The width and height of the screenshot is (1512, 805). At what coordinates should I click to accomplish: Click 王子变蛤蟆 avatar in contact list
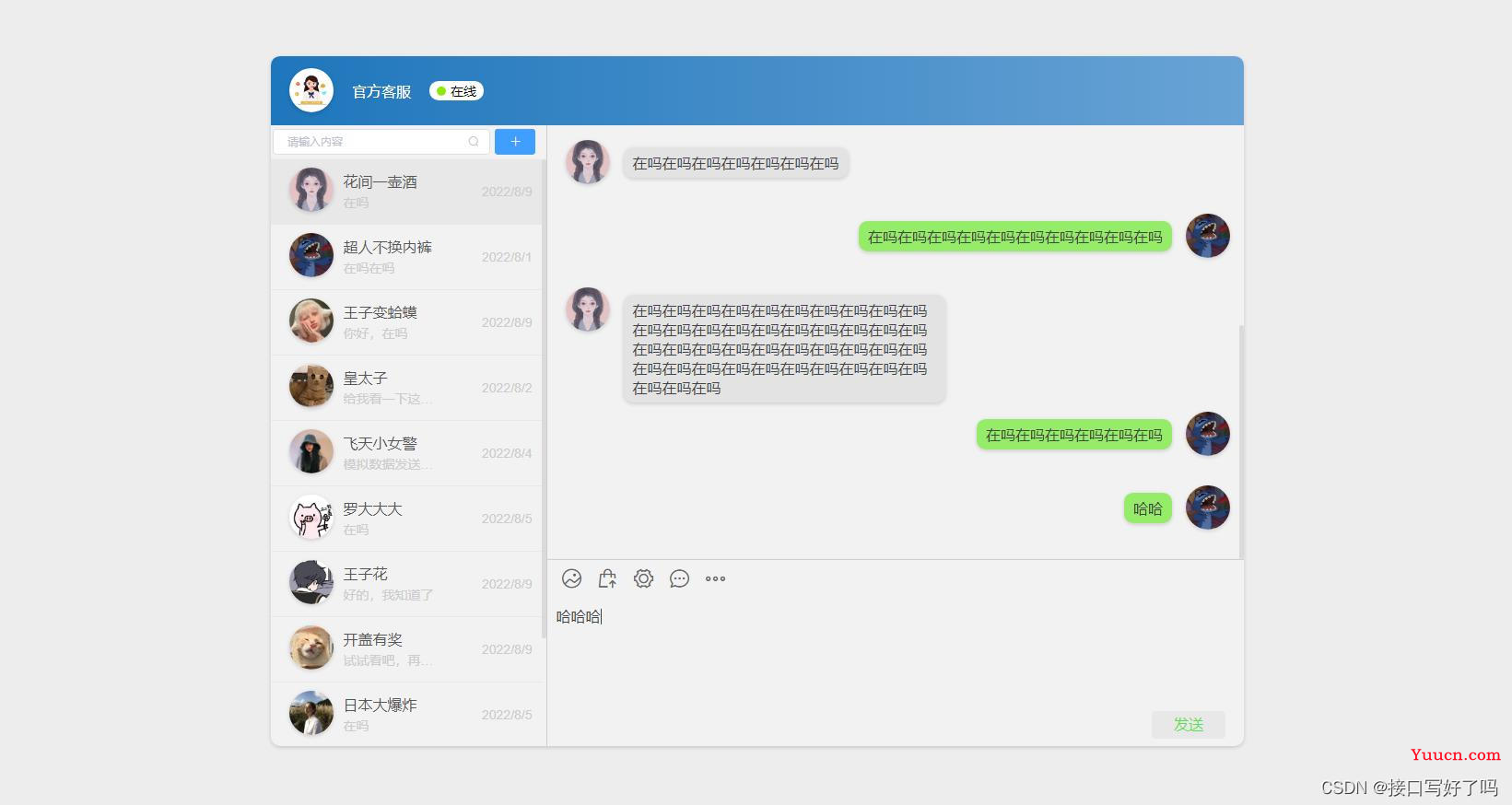[311, 321]
